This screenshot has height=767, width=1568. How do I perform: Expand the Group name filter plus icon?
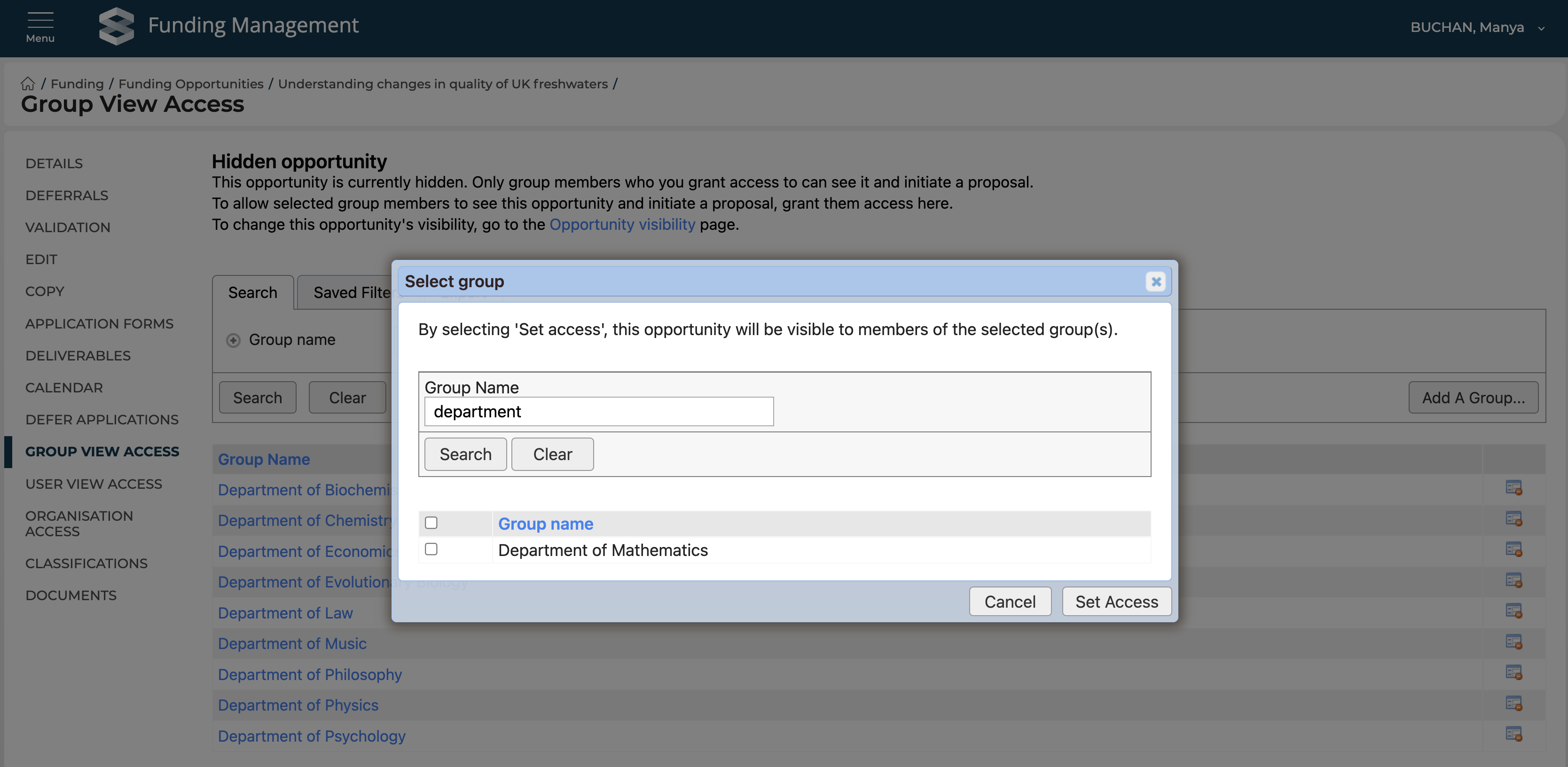[x=233, y=340]
